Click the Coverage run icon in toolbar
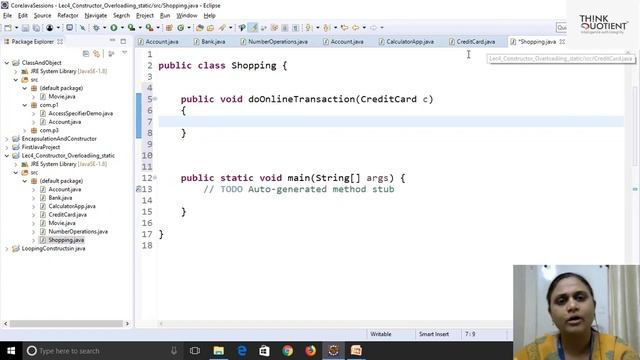 click(131, 28)
